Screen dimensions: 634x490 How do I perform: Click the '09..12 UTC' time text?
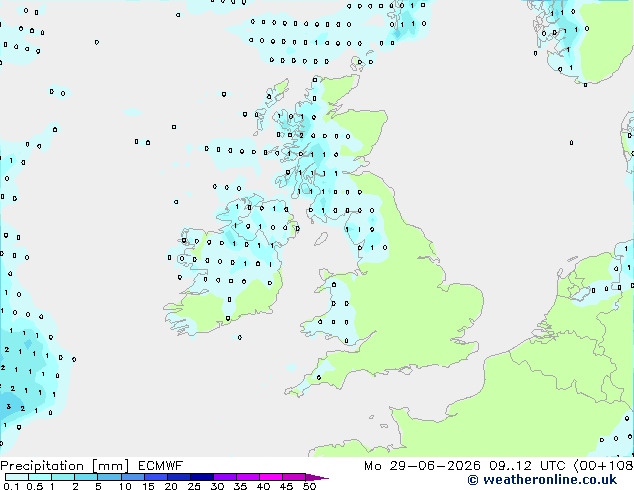[527, 466]
